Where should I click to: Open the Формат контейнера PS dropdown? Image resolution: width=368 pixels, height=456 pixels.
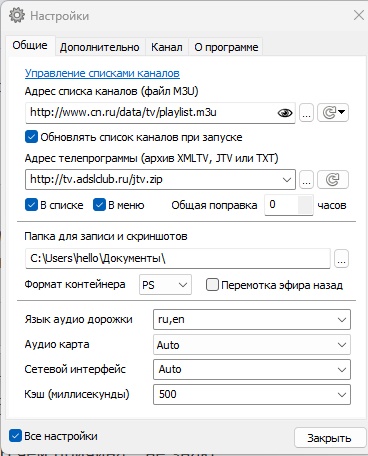[x=165, y=285]
